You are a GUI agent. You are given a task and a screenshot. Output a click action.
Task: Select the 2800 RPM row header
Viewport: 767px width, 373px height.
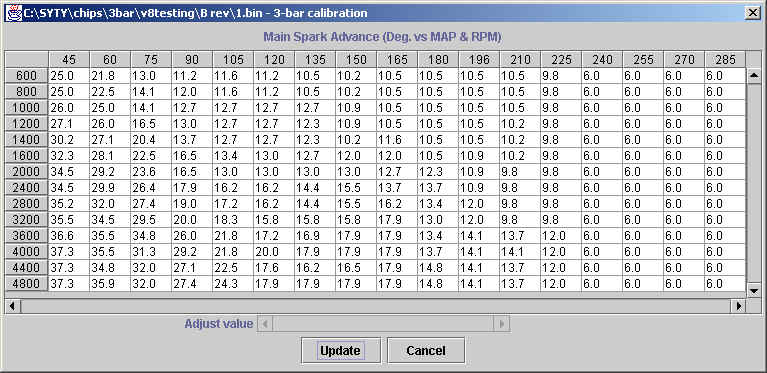click(26, 203)
